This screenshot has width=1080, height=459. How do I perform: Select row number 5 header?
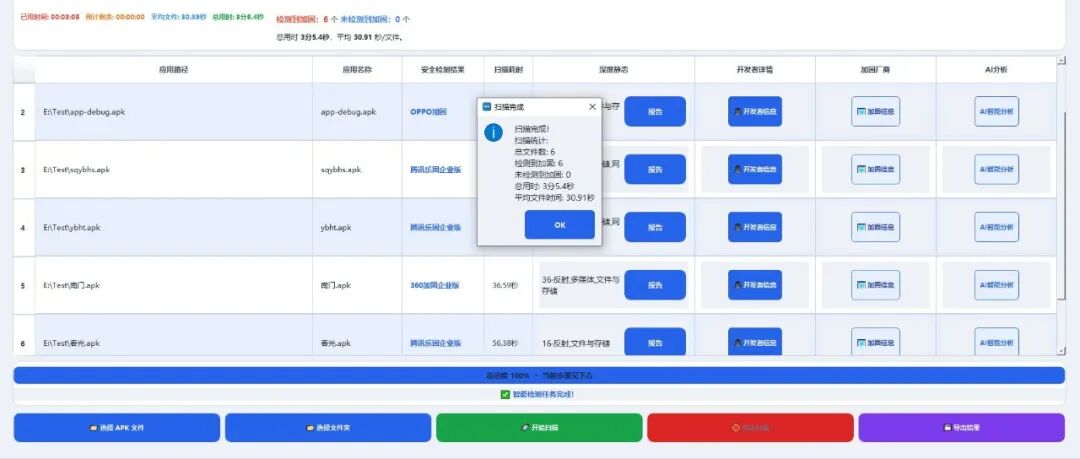[x=24, y=285]
